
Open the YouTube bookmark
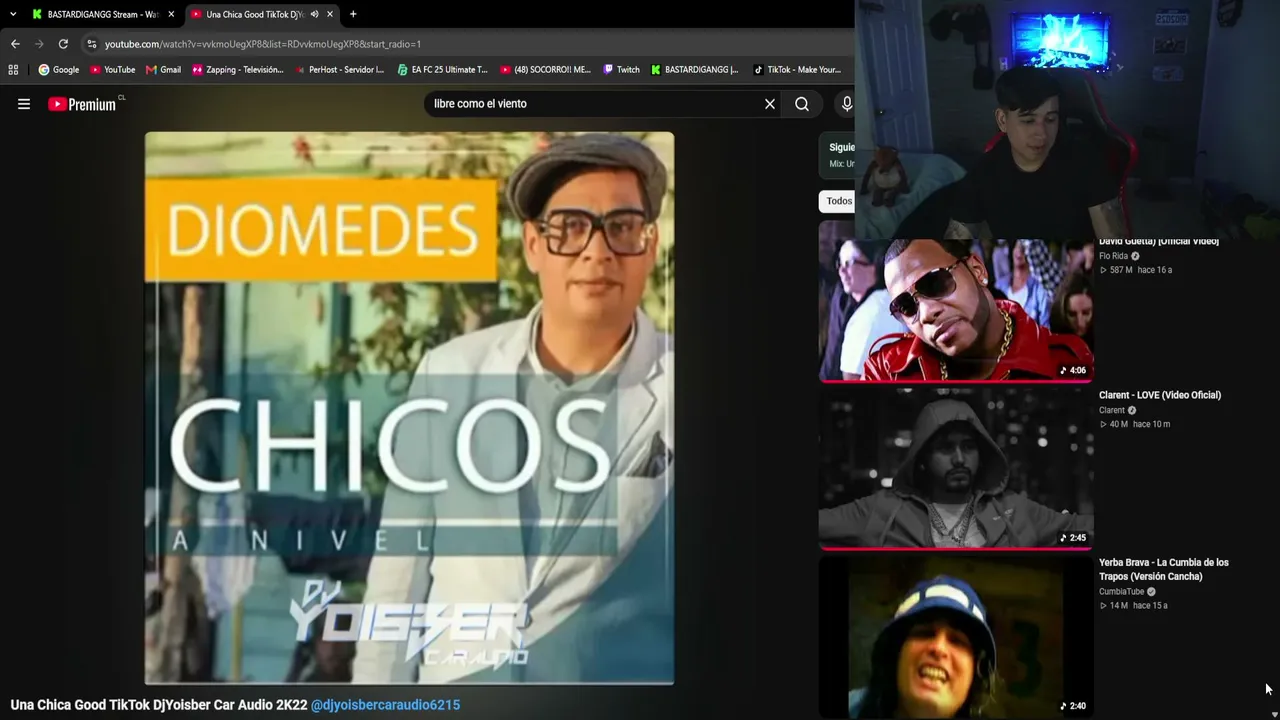[x=113, y=70]
